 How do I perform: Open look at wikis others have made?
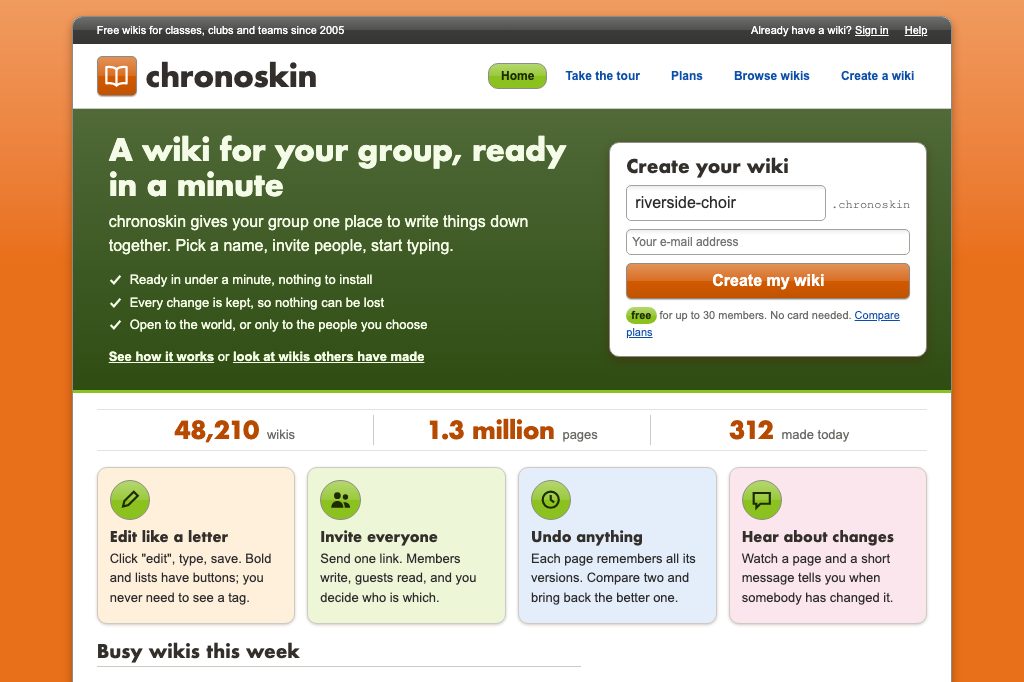click(x=328, y=357)
